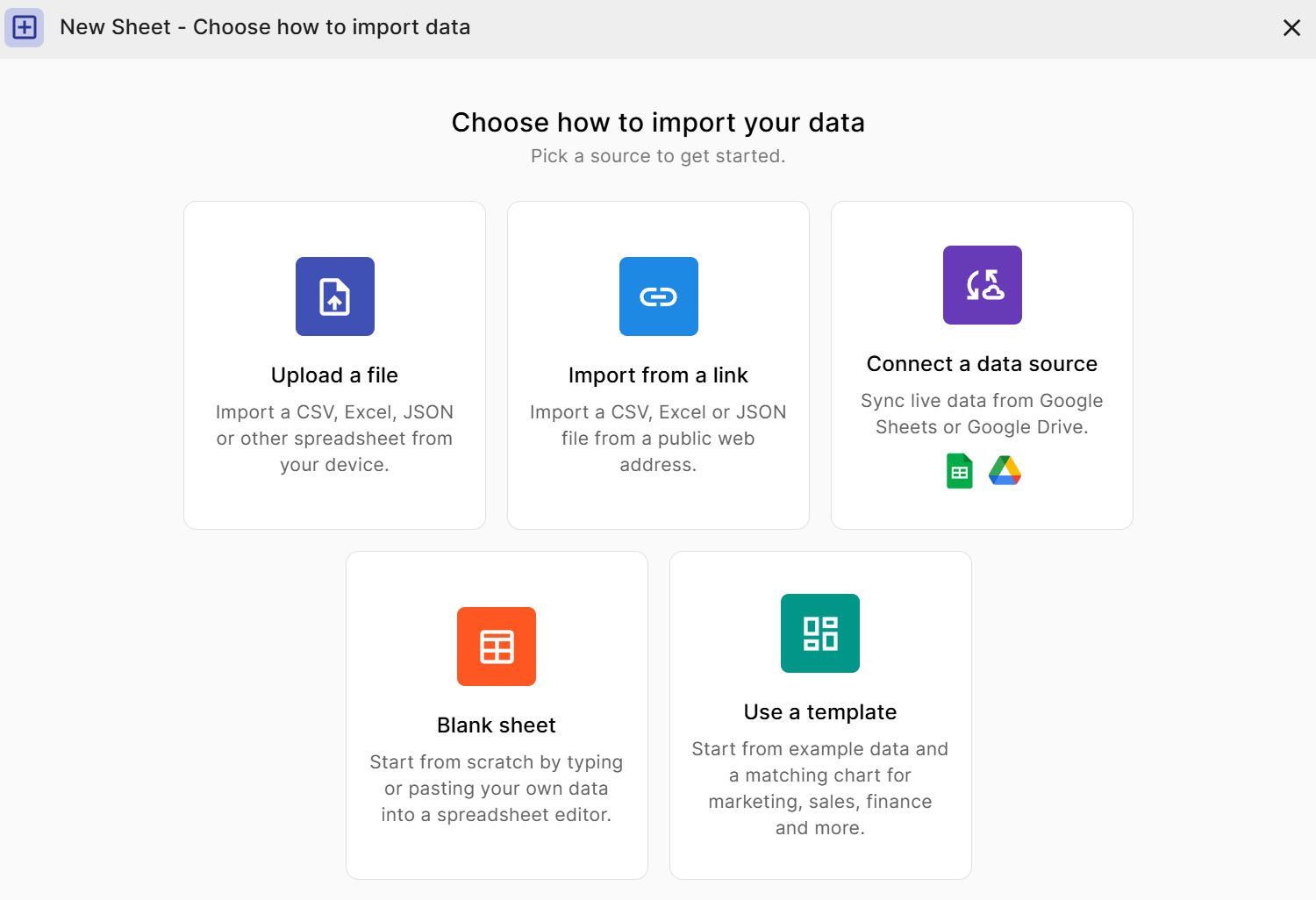Viewport: 1316px width, 900px height.
Task: Choose the Use a template heading
Action: tap(820, 712)
